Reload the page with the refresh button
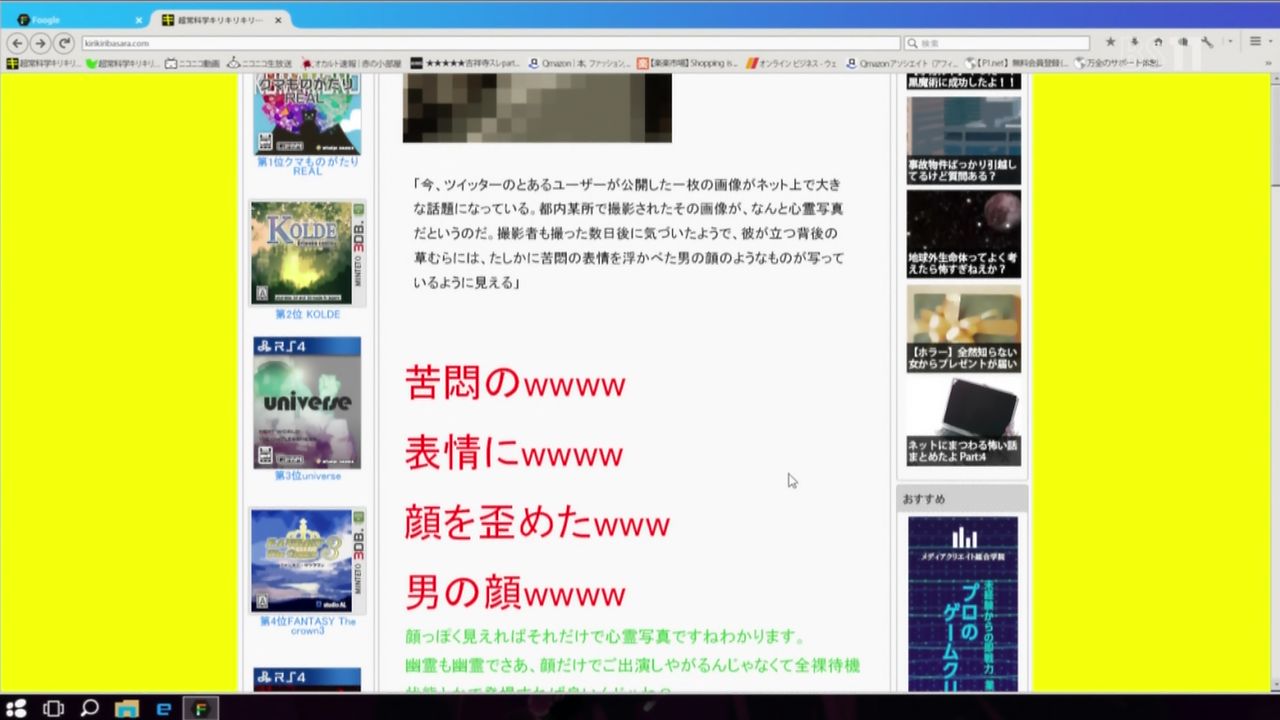 pos(64,43)
